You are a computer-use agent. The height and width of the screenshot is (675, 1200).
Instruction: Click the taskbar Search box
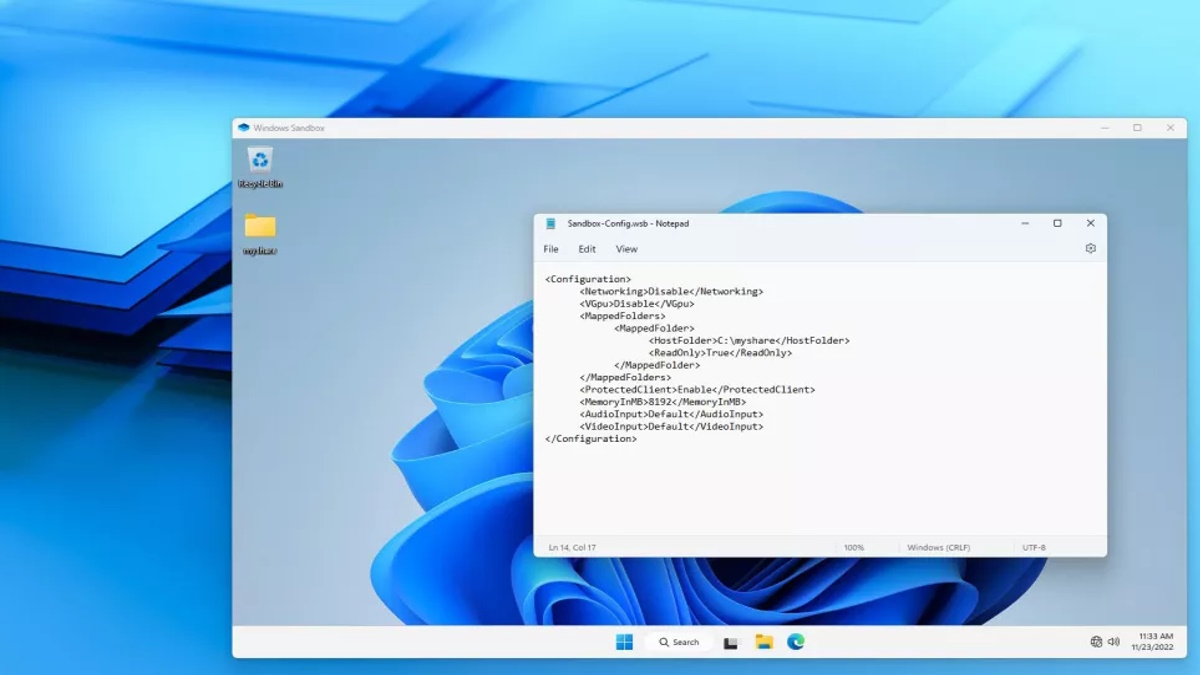(x=678, y=642)
